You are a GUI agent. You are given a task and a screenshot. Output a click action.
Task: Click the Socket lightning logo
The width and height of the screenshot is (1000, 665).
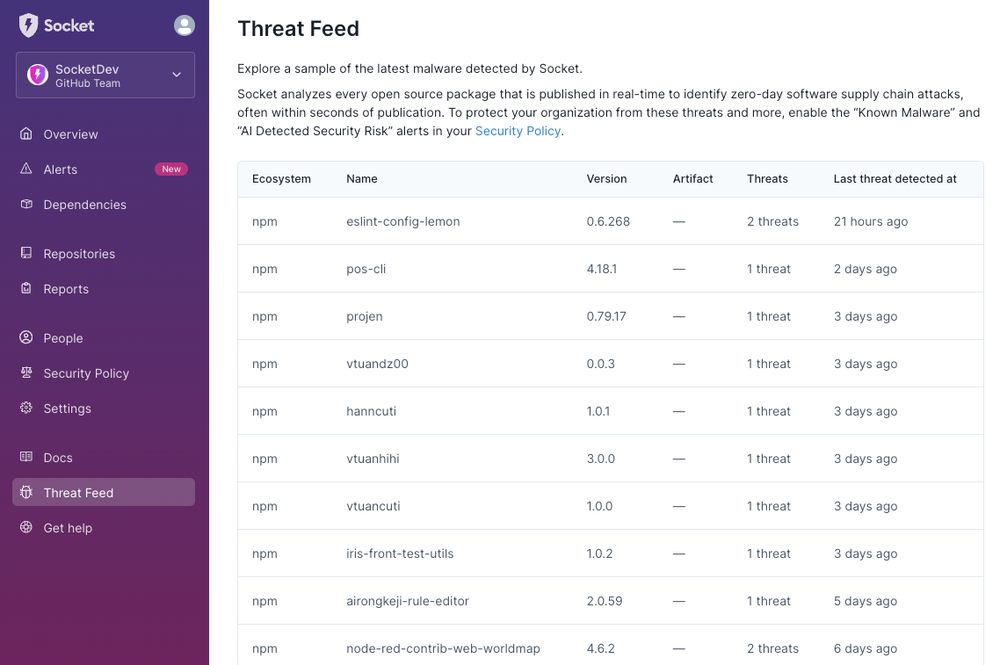click(x=27, y=24)
